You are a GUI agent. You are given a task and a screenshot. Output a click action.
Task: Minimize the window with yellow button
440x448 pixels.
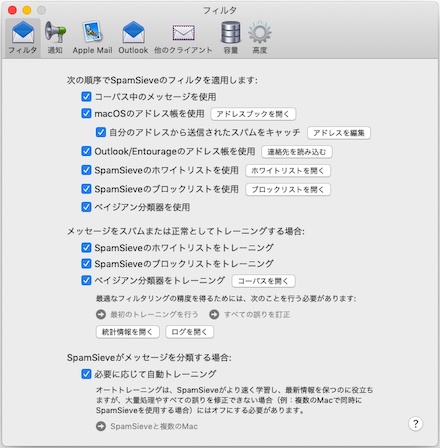pyautogui.click(x=27, y=10)
